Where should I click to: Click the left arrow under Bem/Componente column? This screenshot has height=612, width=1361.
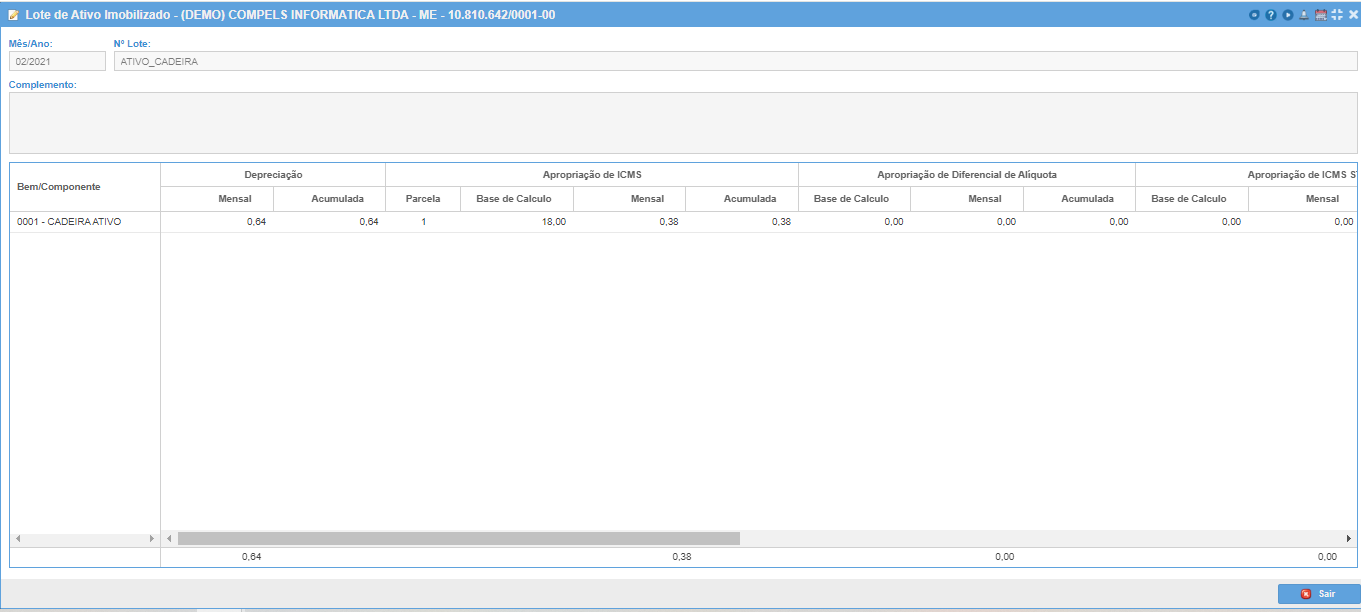click(18, 538)
